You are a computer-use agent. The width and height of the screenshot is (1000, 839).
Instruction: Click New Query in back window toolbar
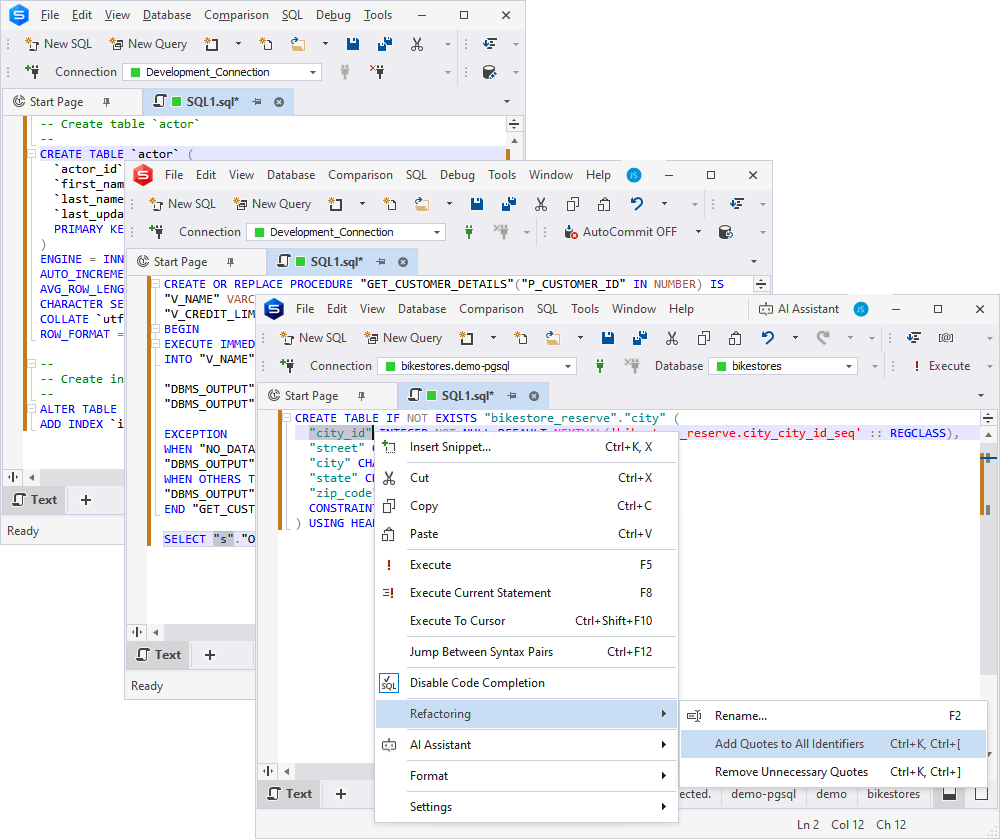[x=149, y=44]
